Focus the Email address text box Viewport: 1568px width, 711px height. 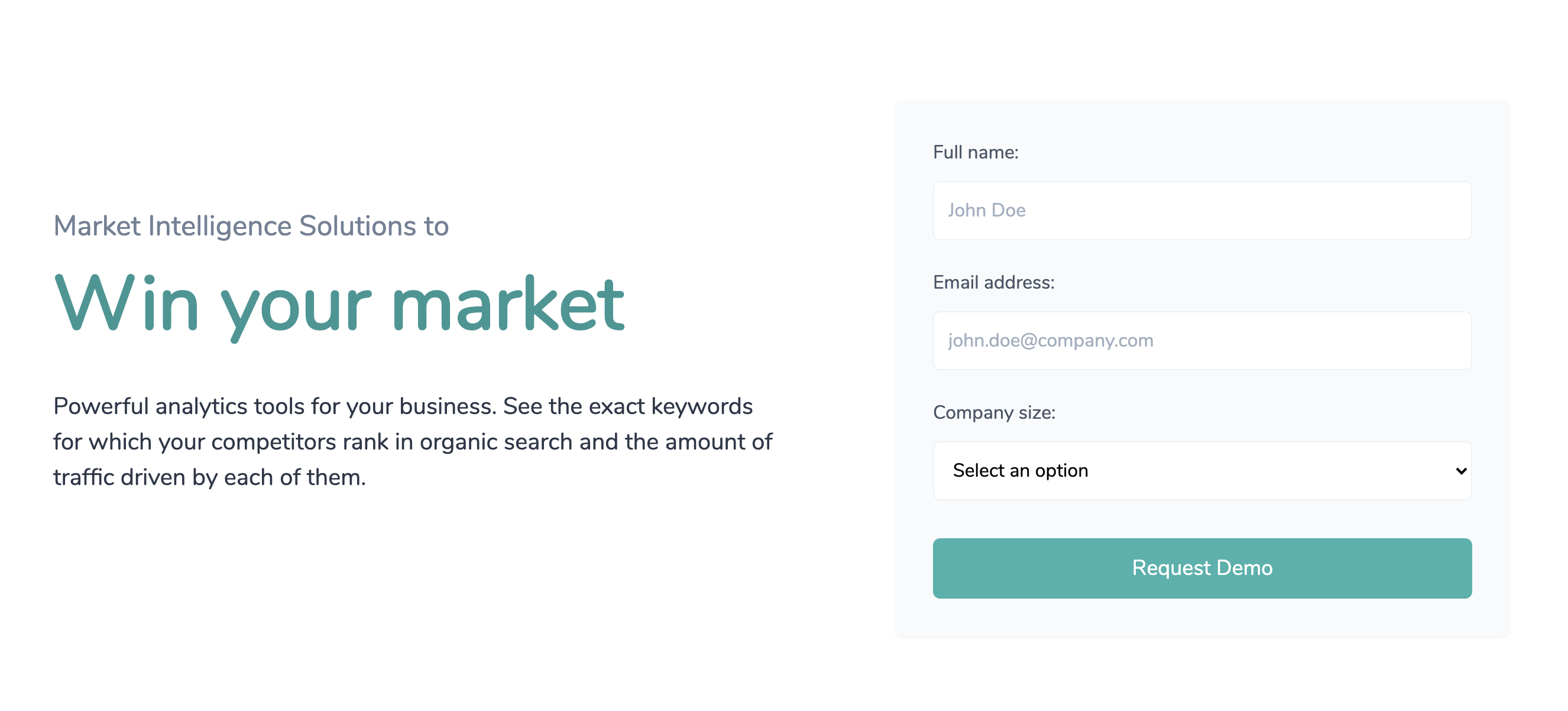[1201, 341]
